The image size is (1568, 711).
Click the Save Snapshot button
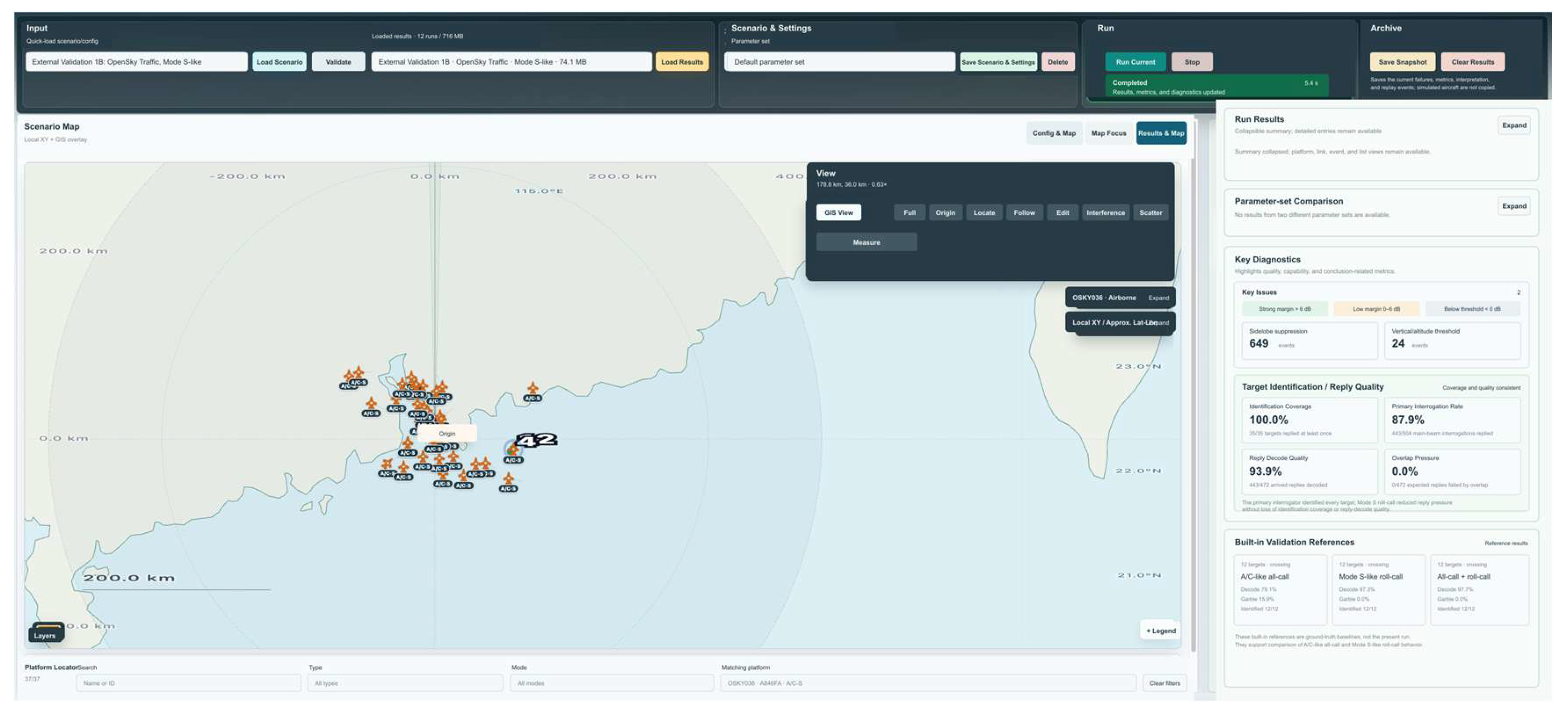pyautogui.click(x=1403, y=62)
